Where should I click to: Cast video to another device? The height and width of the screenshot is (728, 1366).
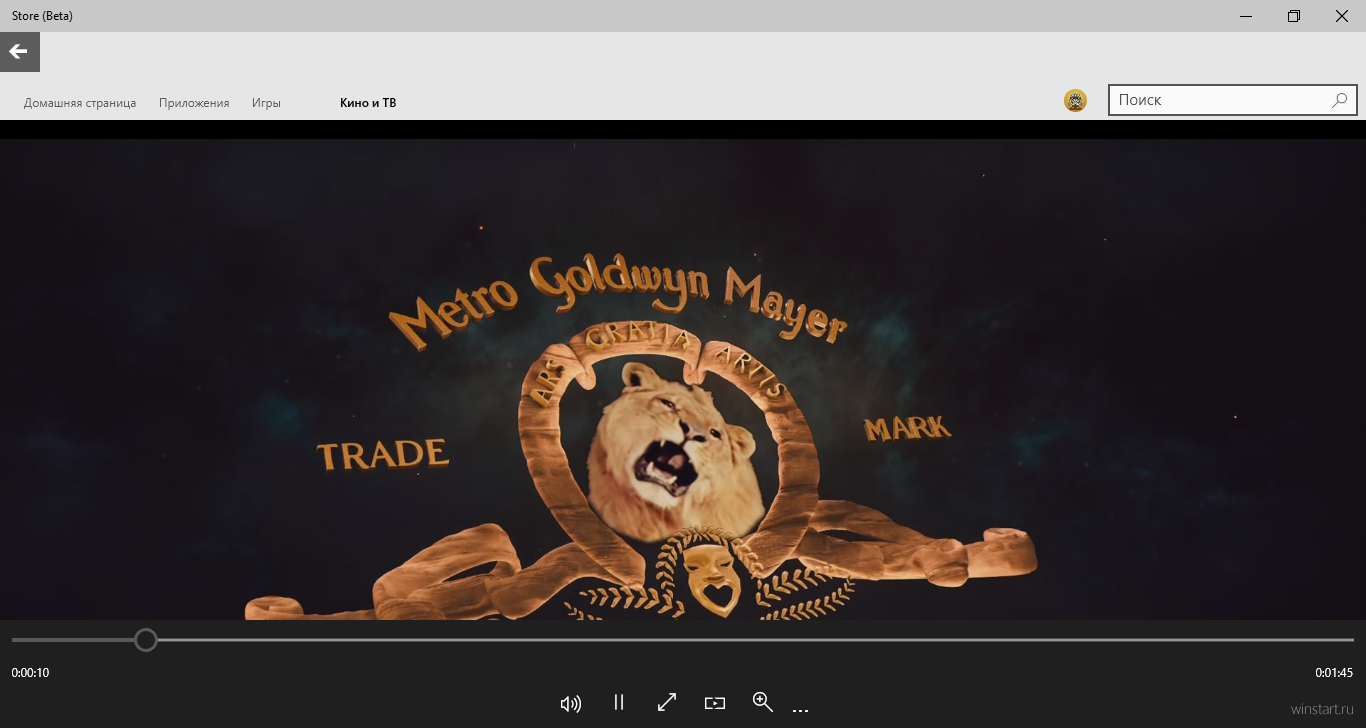715,703
